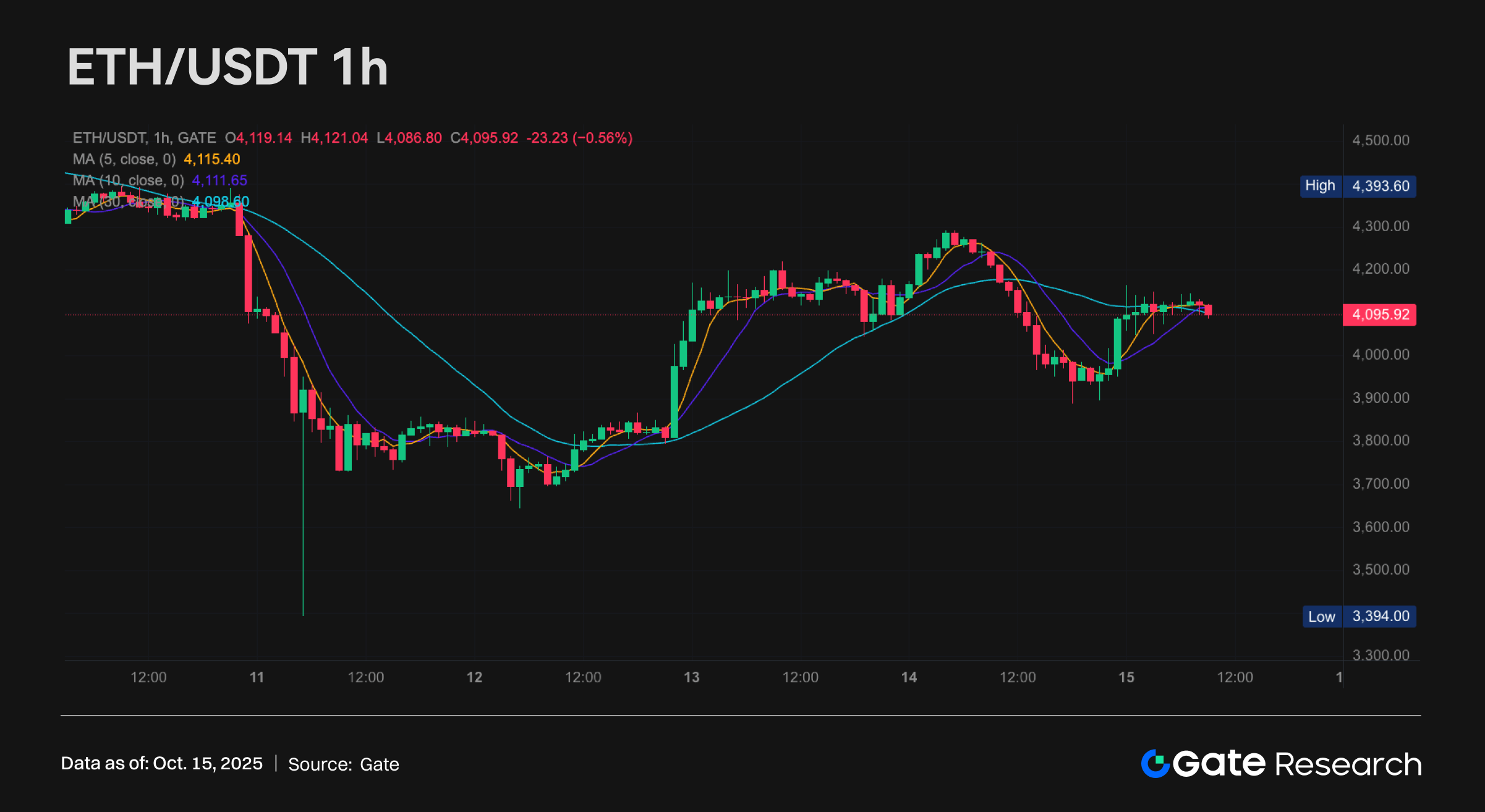Click the ETH/USDT 1h chart title

click(228, 67)
